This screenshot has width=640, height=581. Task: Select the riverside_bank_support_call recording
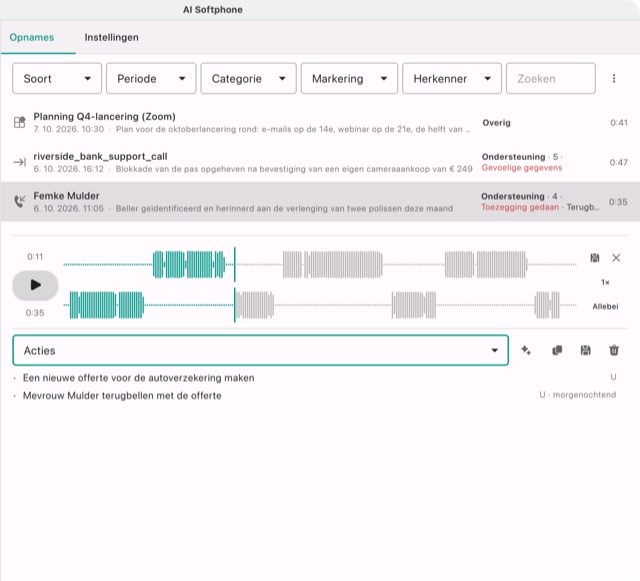[100, 156]
